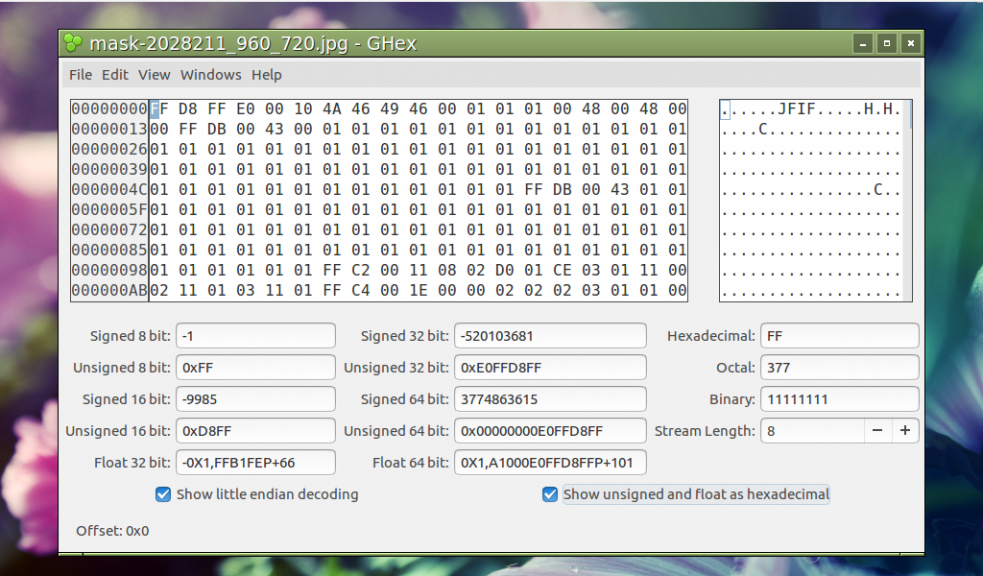
Task: Decrease stream length with minus button
Action: point(877,431)
